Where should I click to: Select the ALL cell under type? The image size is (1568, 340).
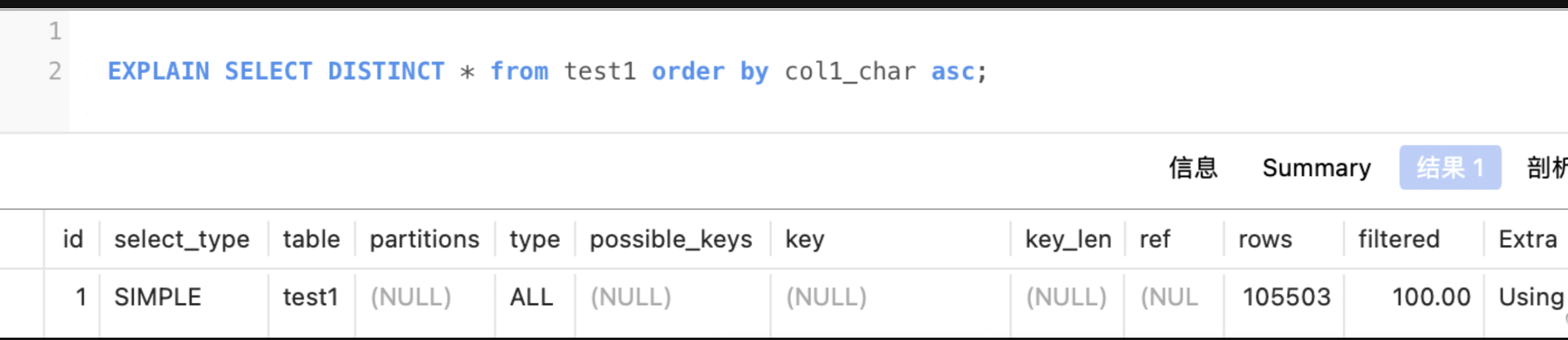pos(532,297)
